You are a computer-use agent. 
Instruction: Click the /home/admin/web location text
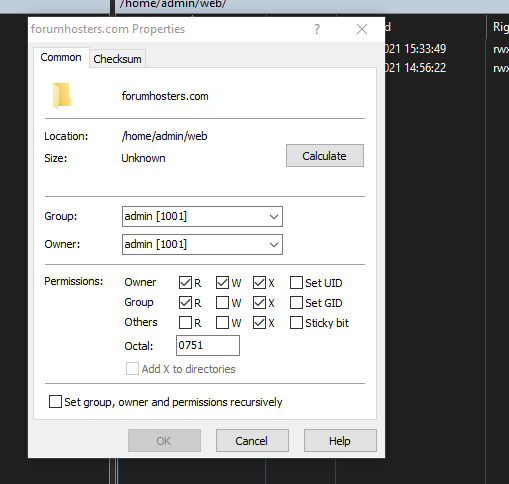[165, 136]
